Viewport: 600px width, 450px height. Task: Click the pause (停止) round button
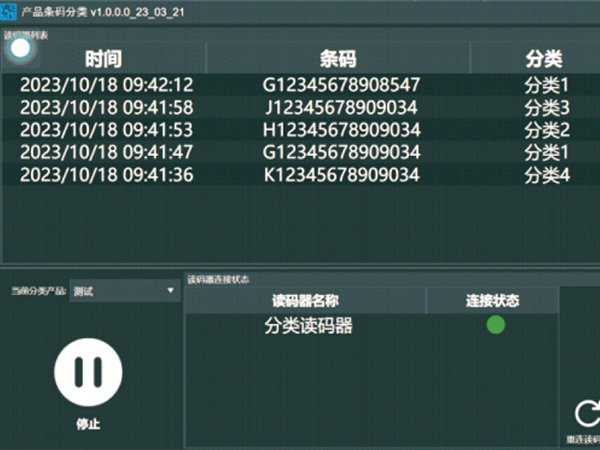click(88, 370)
